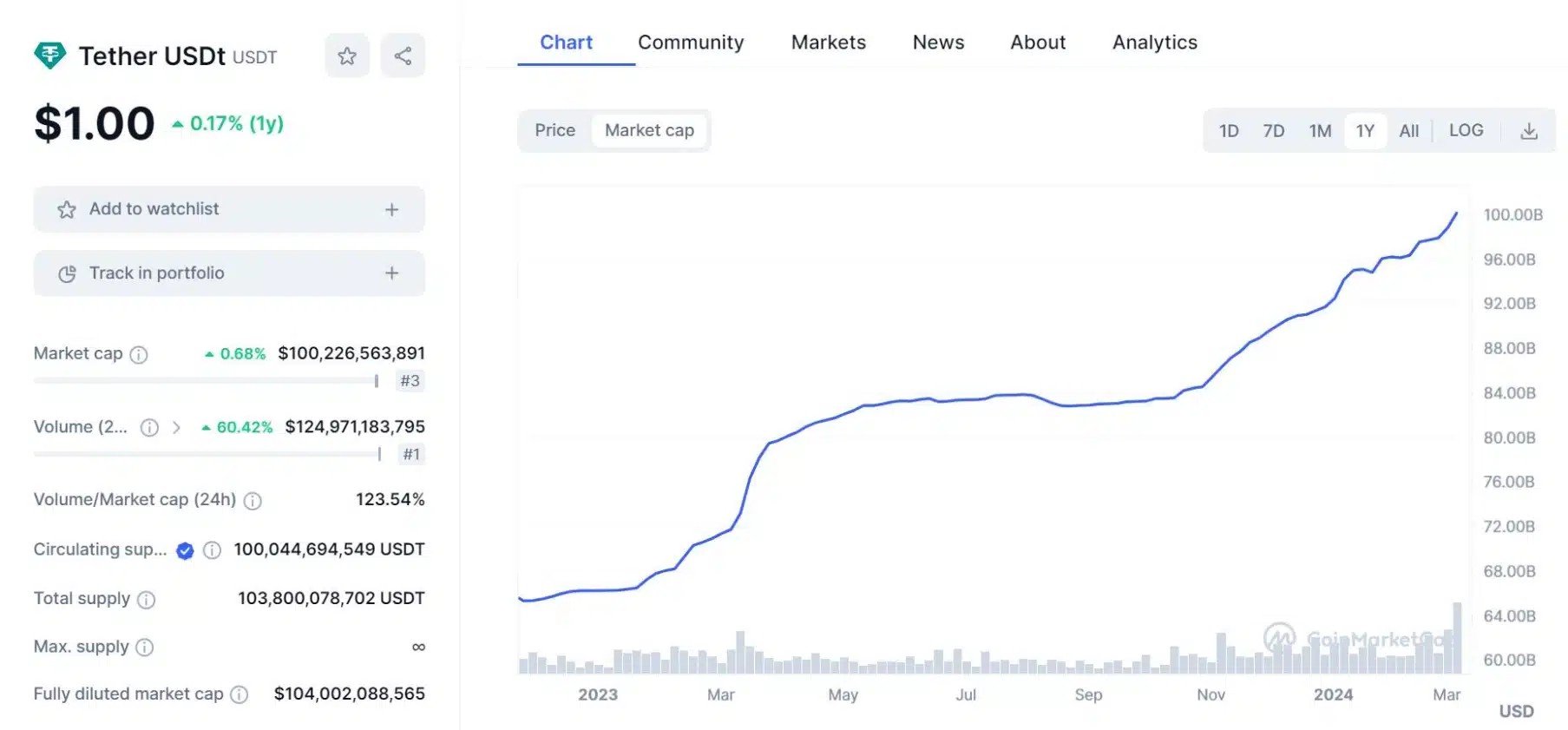Click the Circulating supply verified badge

[185, 550]
